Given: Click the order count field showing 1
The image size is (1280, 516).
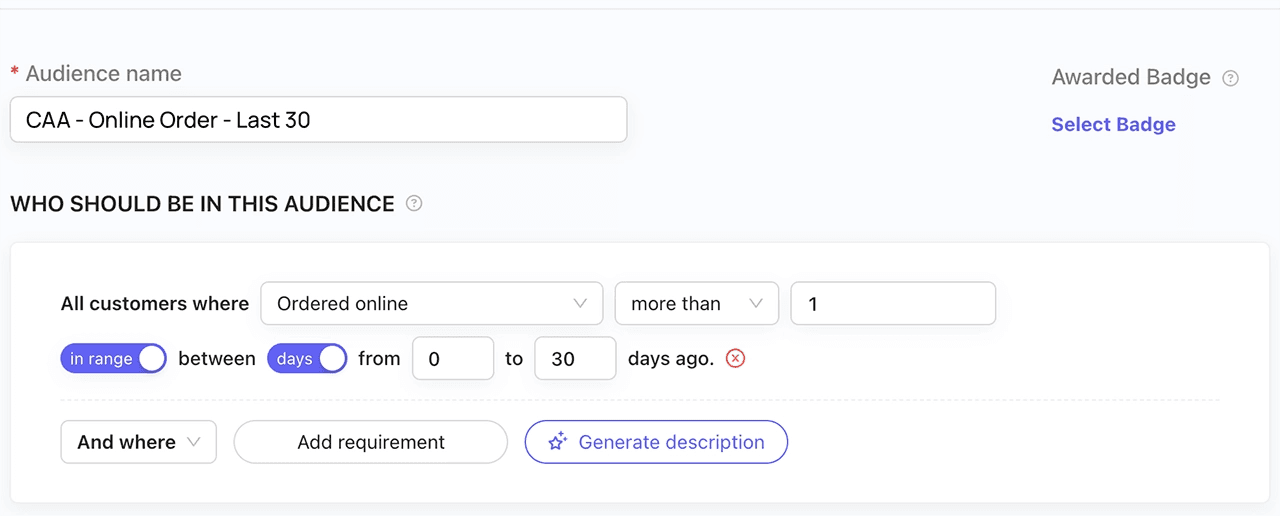Looking at the screenshot, I should point(892,304).
